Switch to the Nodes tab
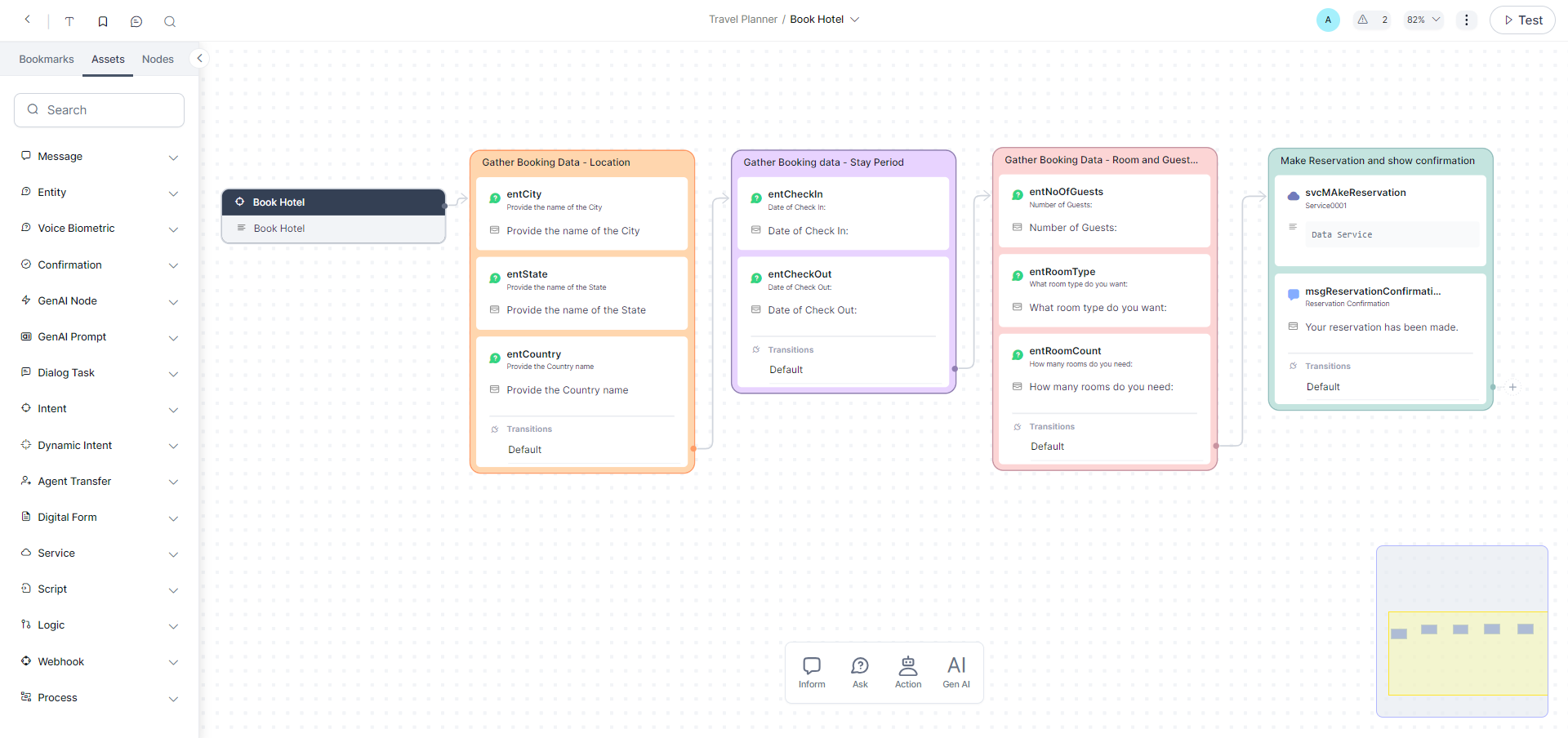This screenshot has width=1568, height=738. 158,59
